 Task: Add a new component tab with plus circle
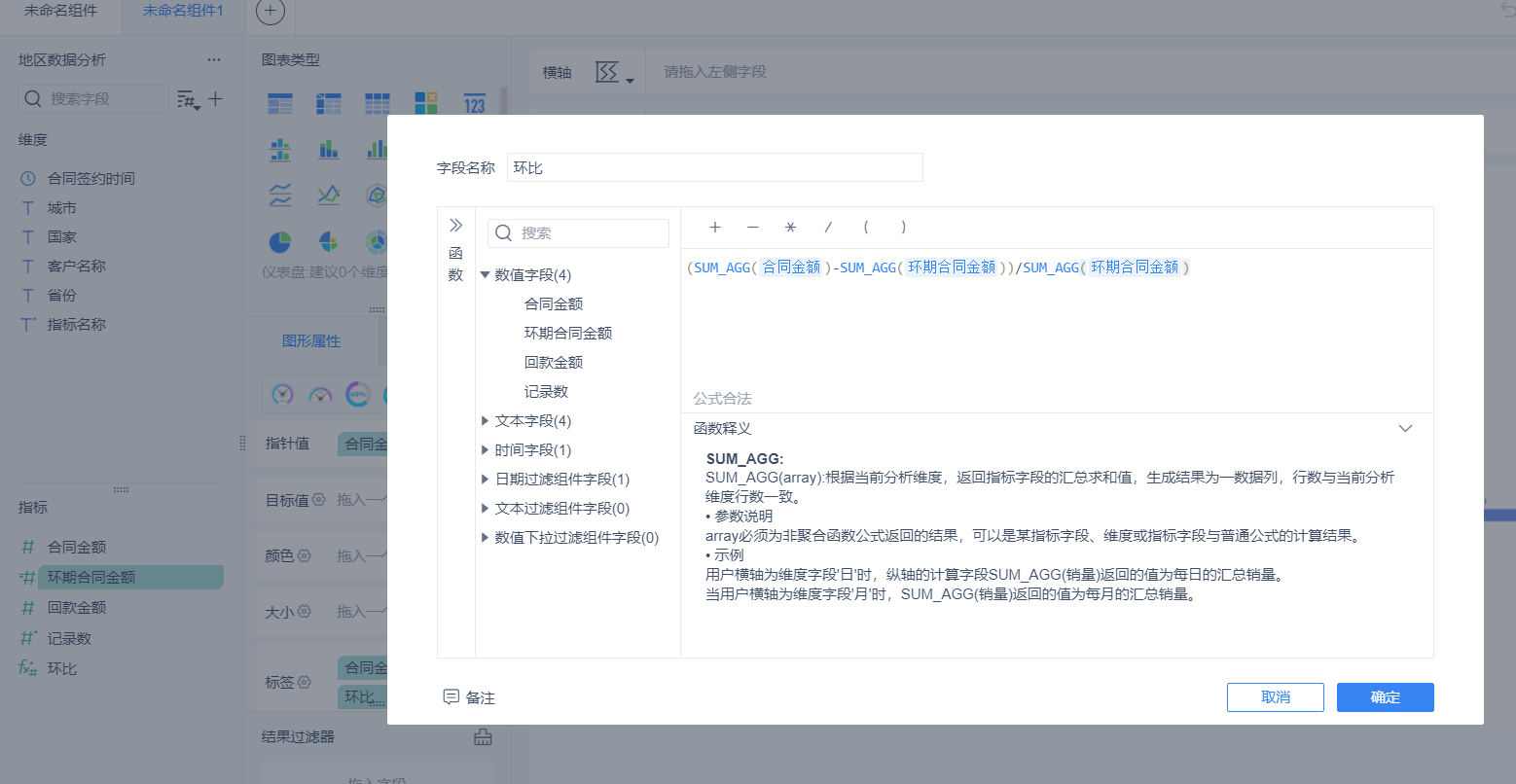[x=271, y=12]
